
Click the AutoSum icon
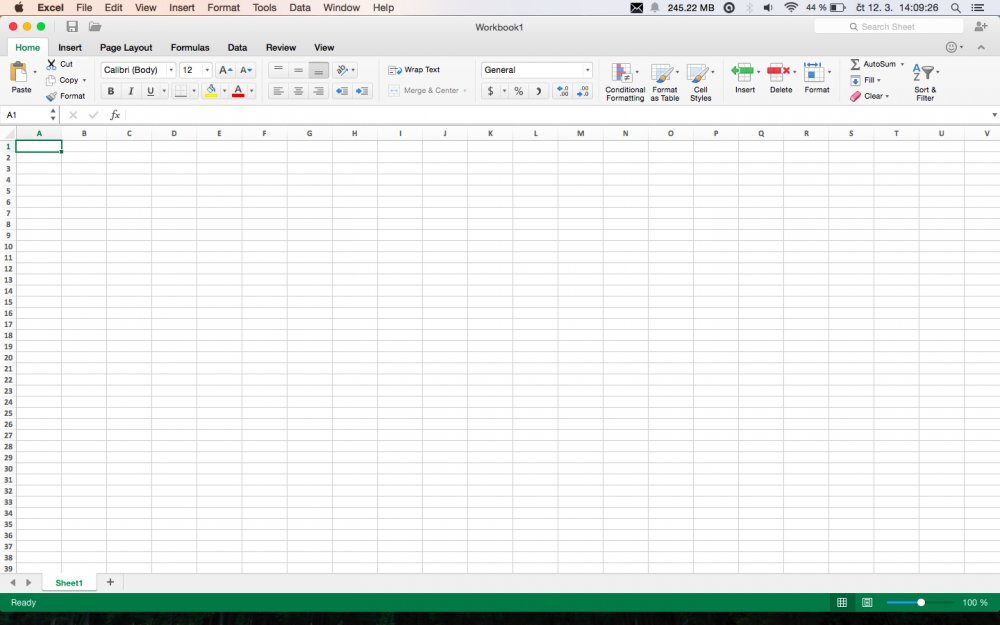856,64
